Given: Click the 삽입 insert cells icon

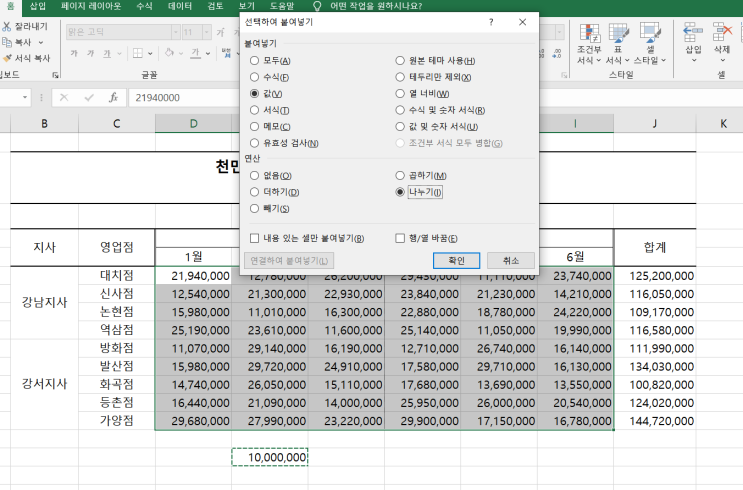Looking at the screenshot, I should tap(693, 32).
